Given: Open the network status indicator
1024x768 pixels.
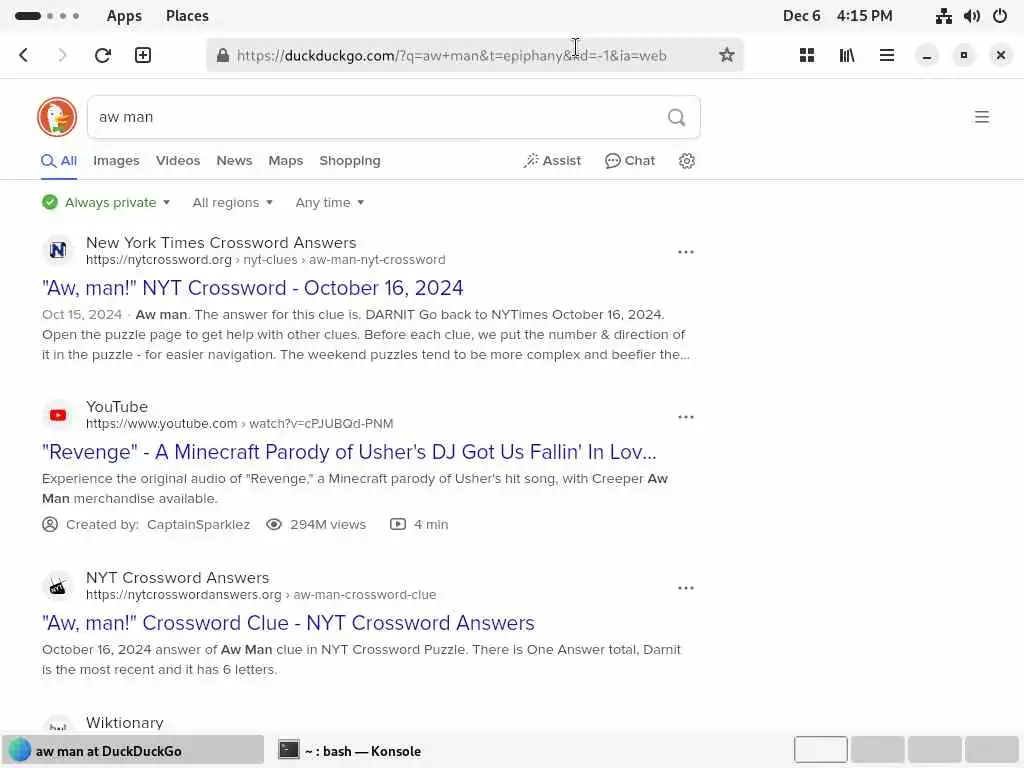Looking at the screenshot, I should [x=943, y=16].
